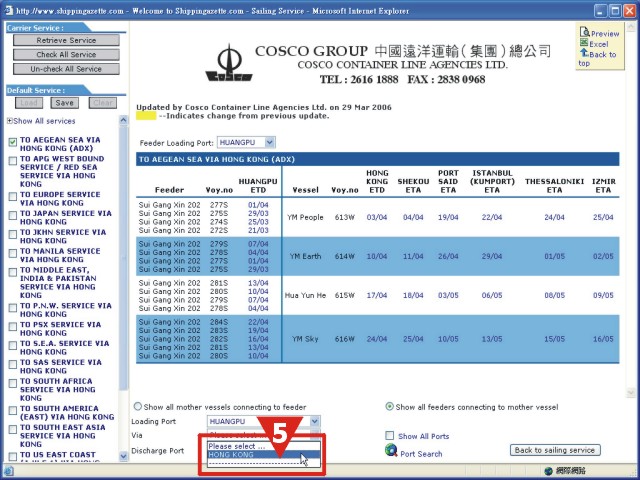Check TO MIDDLE EAST, INDIA & PAKISTAN service
The image size is (640, 480).
point(13,272)
